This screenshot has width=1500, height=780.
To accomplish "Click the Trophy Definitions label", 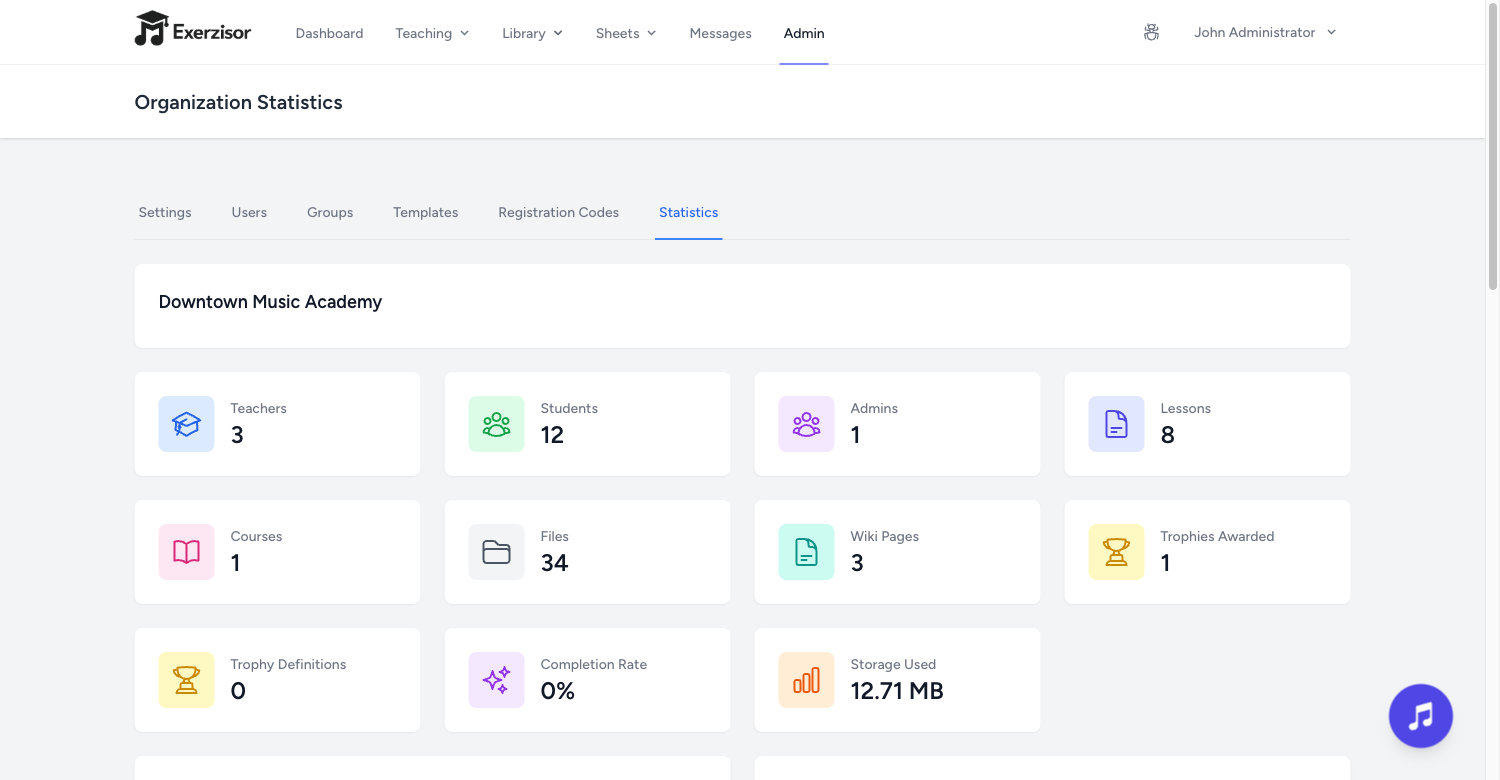I will point(288,664).
